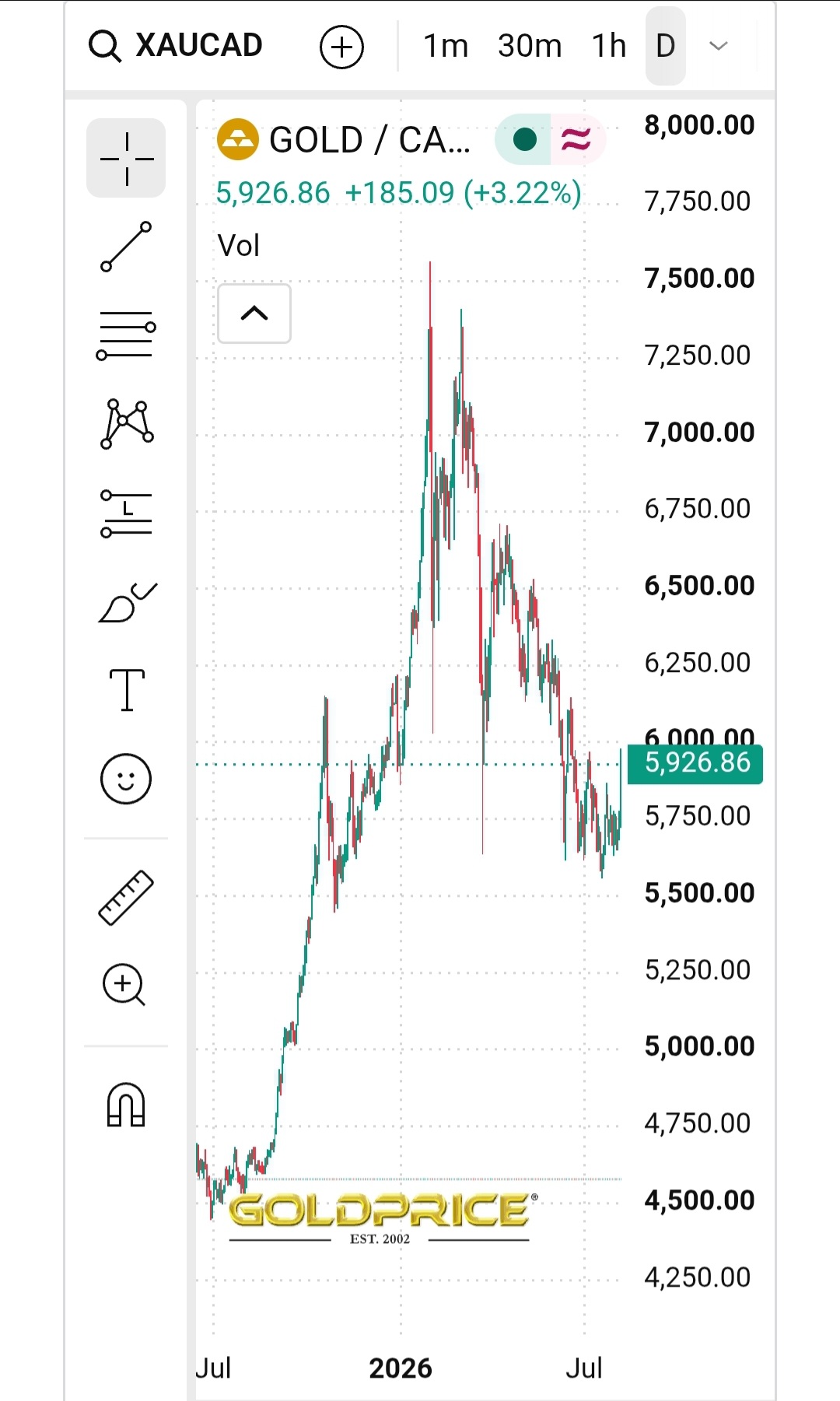Viewport: 840px width, 1401px height.
Task: Select the trend line drawing tool
Action: (126, 247)
